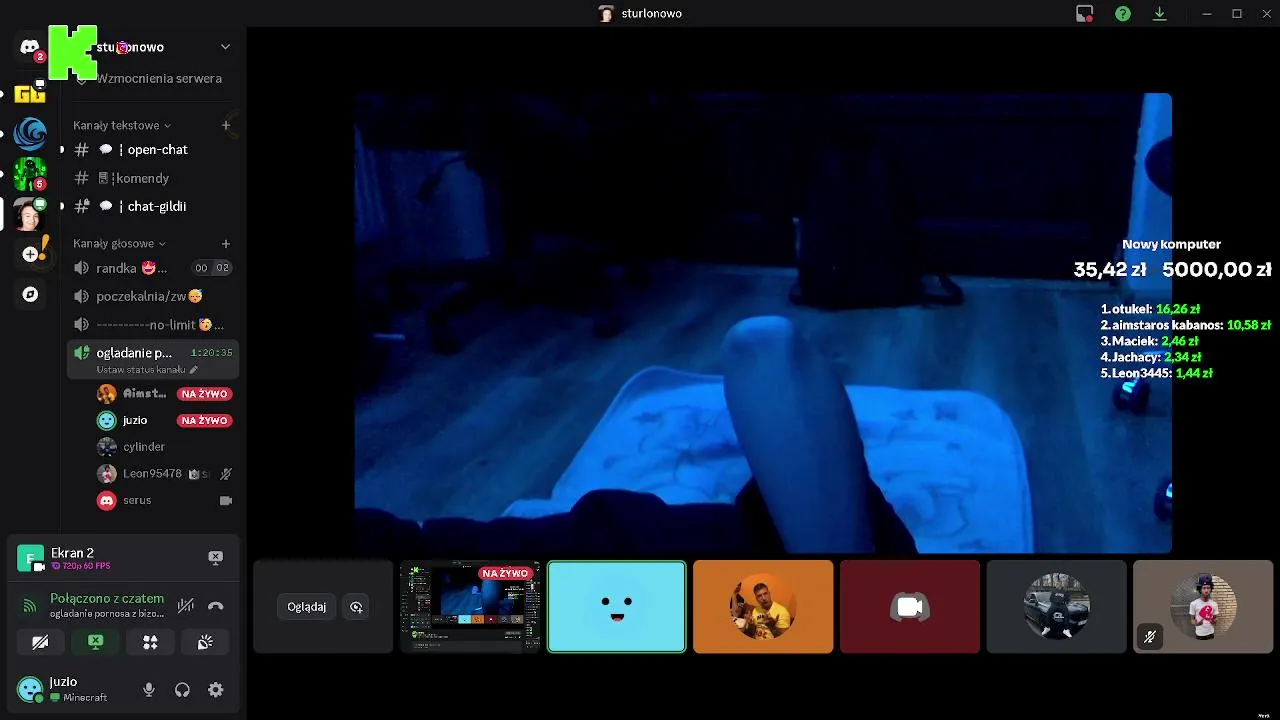1280x720 pixels.
Task: Create a voice channel with the plus icon
Action: click(226, 243)
